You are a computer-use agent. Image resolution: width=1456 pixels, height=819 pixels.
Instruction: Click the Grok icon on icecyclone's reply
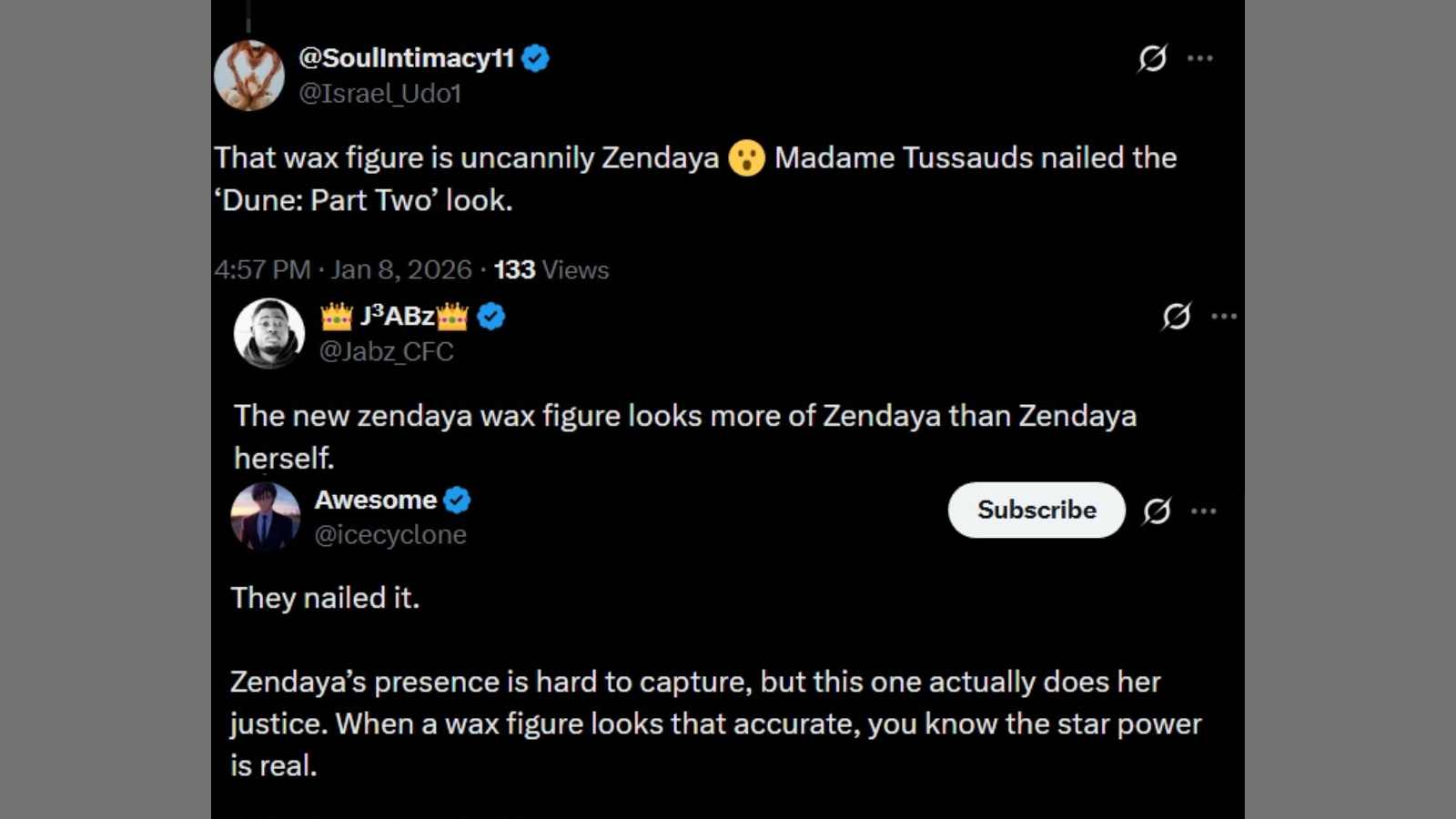pyautogui.click(x=1158, y=511)
